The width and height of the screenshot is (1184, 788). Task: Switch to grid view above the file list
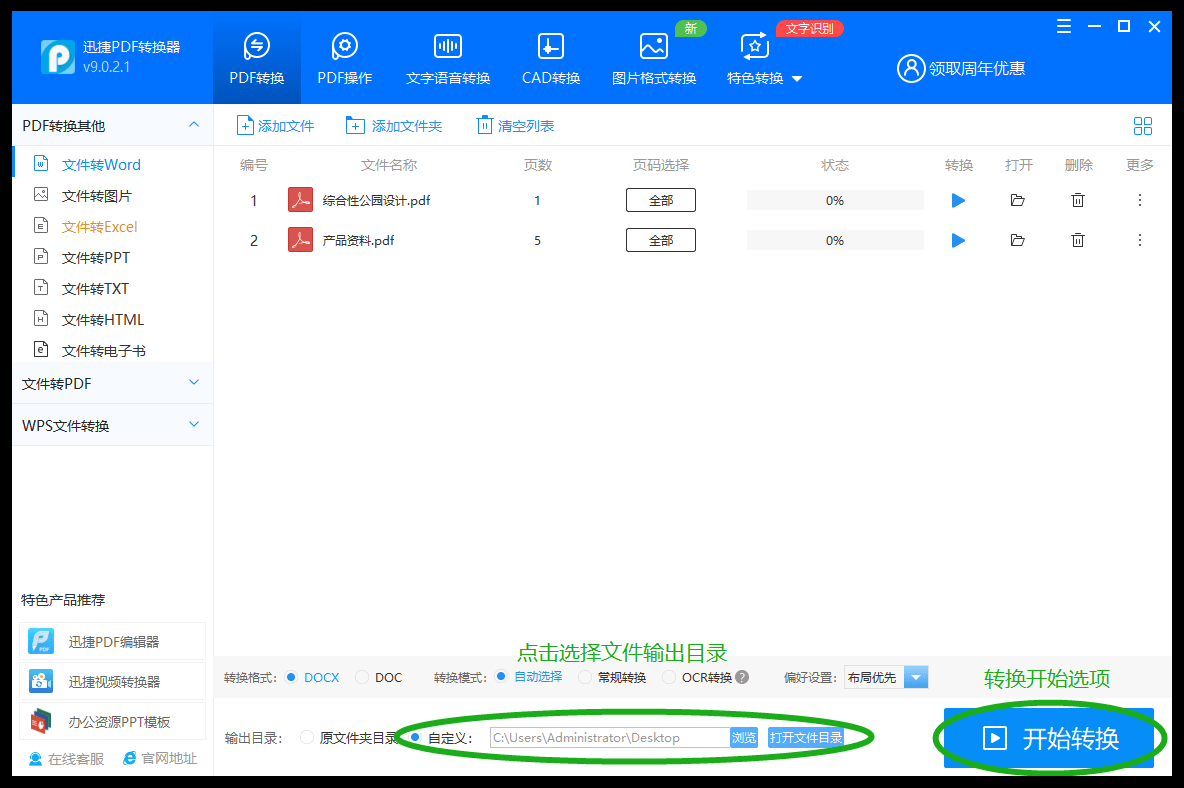coord(1143,125)
